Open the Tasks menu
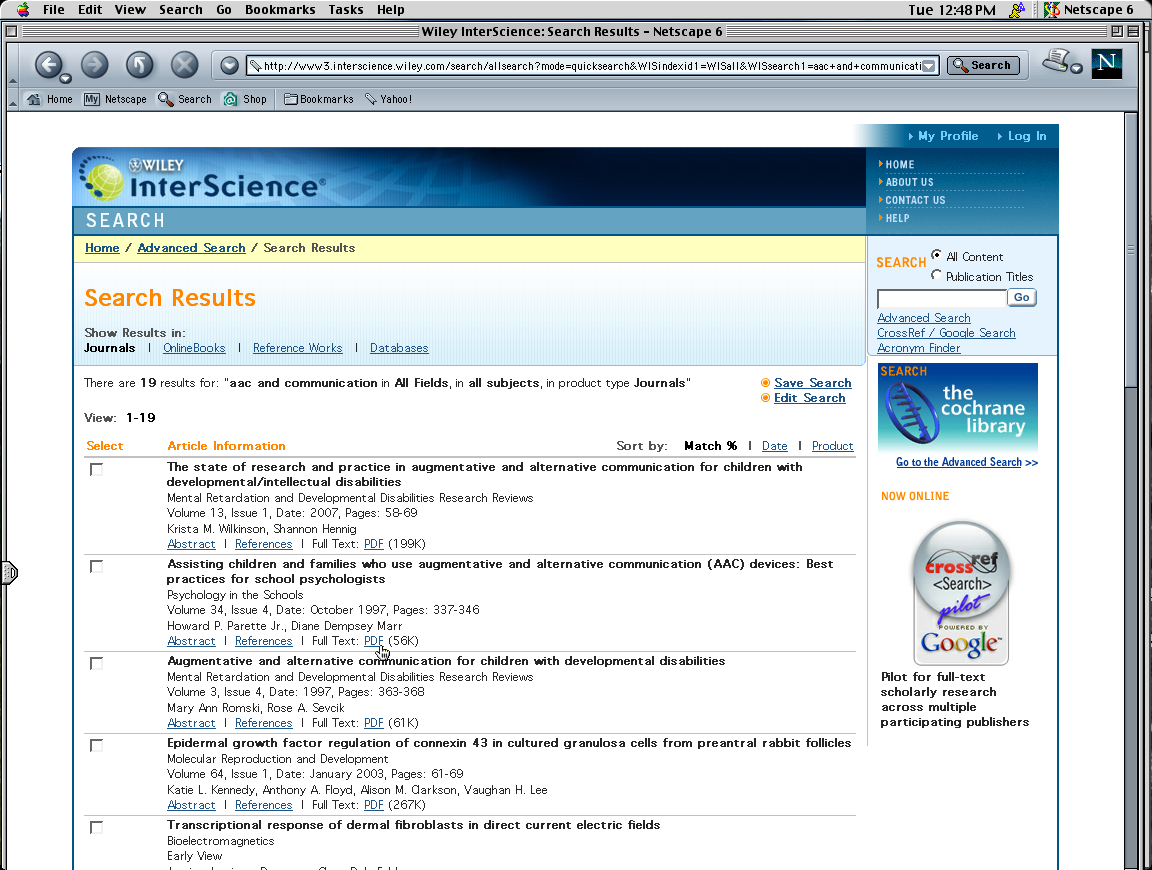This screenshot has width=1152, height=870. [345, 10]
